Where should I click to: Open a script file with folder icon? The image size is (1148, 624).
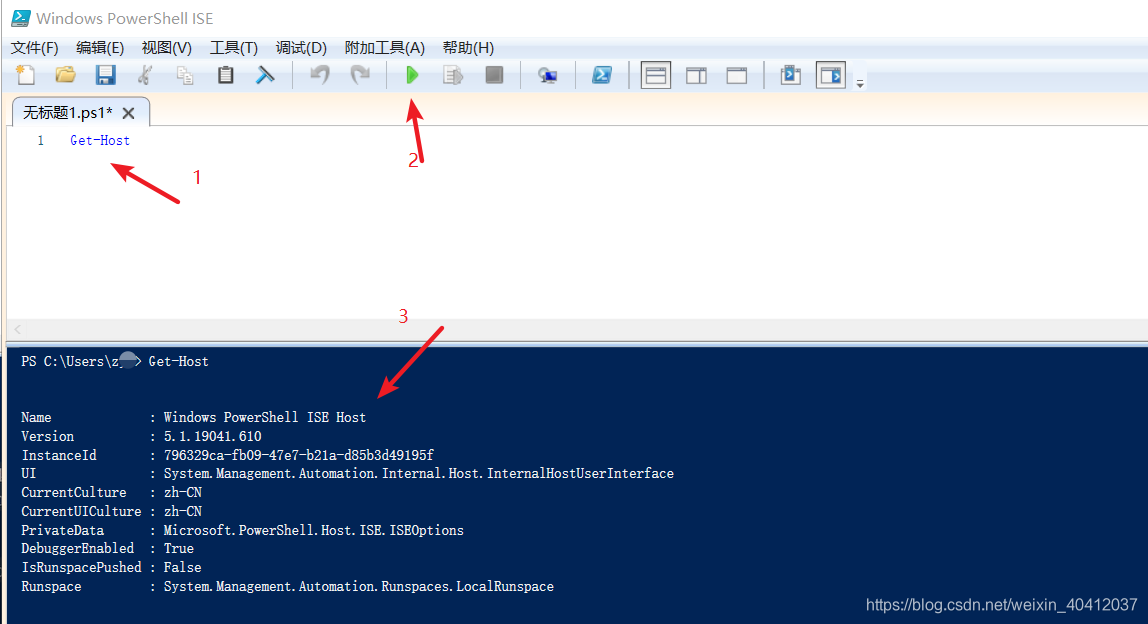click(x=66, y=75)
